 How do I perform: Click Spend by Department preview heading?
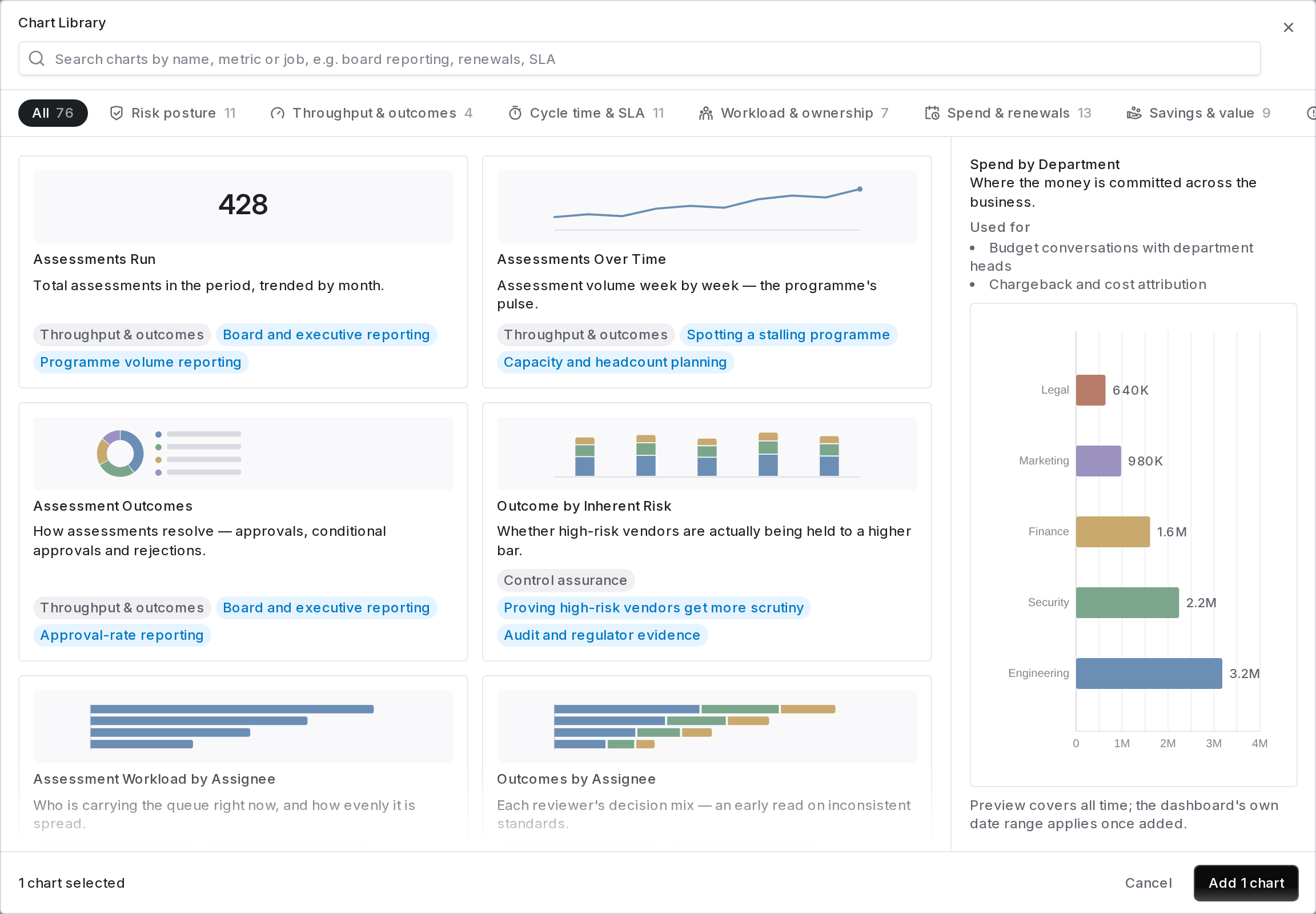point(1045,165)
